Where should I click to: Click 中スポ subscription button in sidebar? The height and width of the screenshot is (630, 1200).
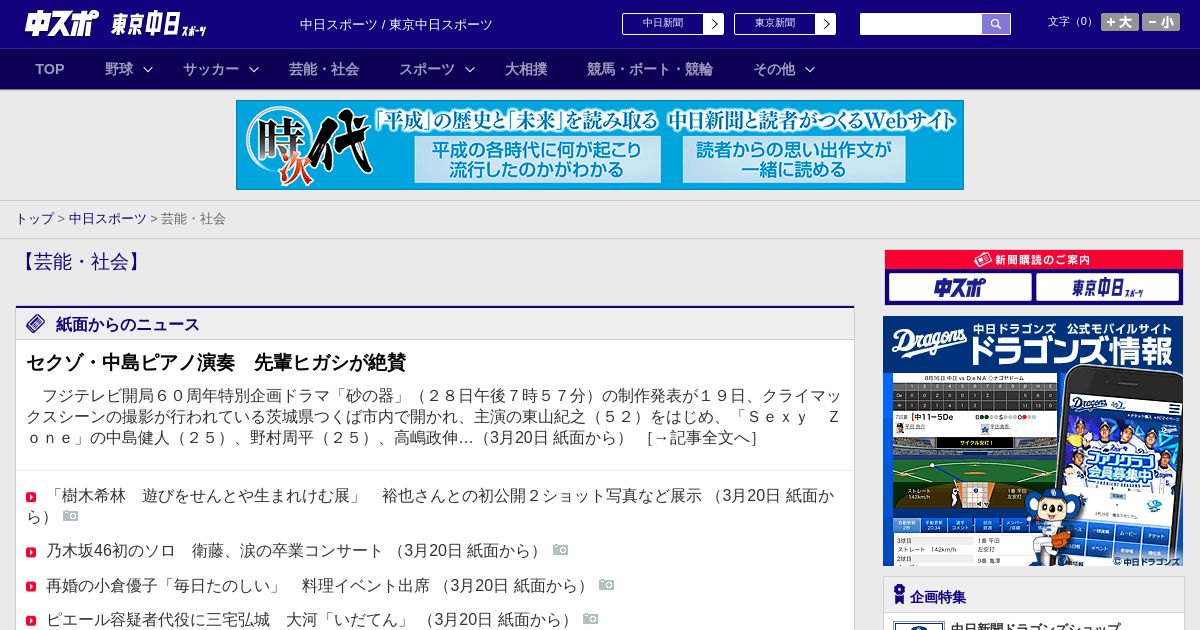click(x=960, y=288)
